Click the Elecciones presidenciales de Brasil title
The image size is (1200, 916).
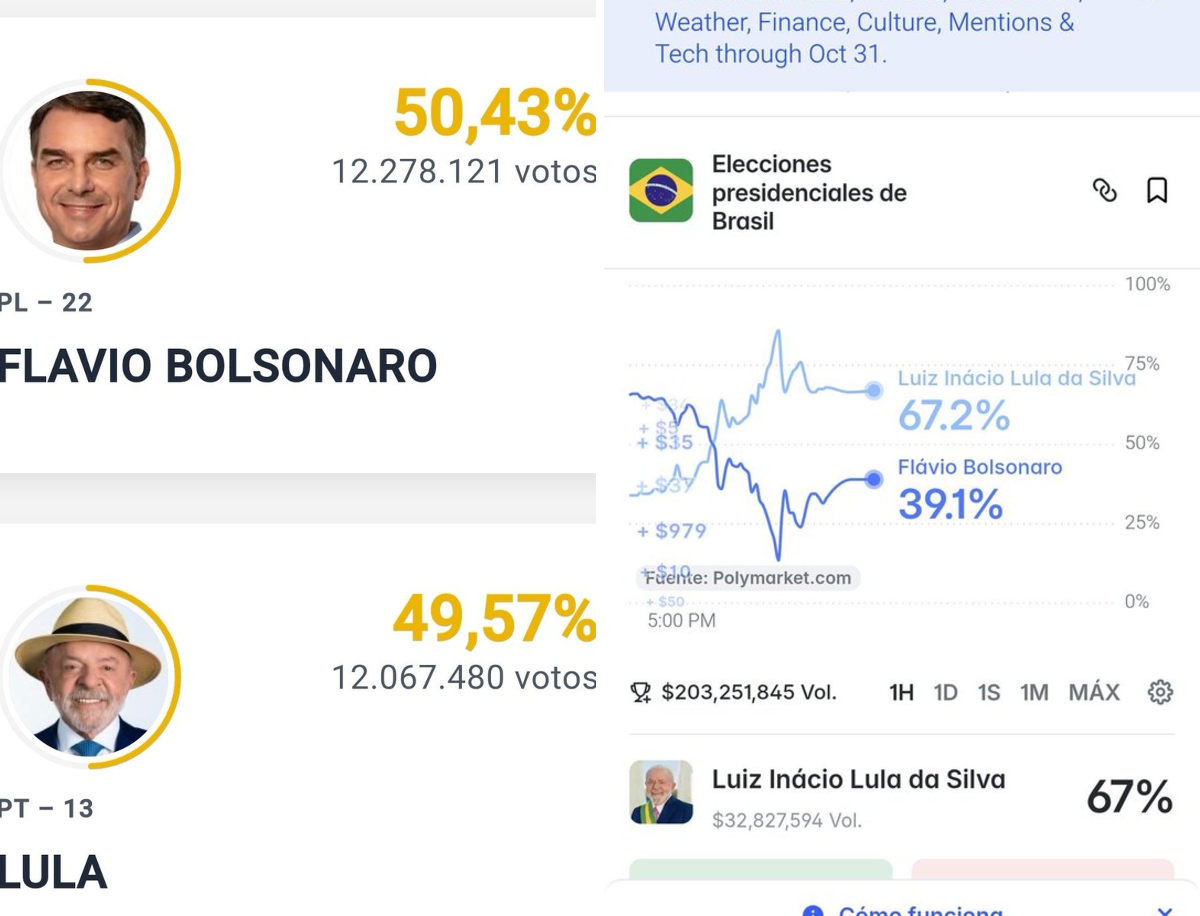809,192
